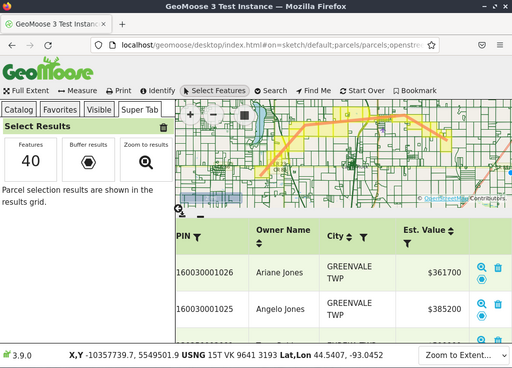
Task: Click the Save to Pocket icon
Action: (x=482, y=45)
